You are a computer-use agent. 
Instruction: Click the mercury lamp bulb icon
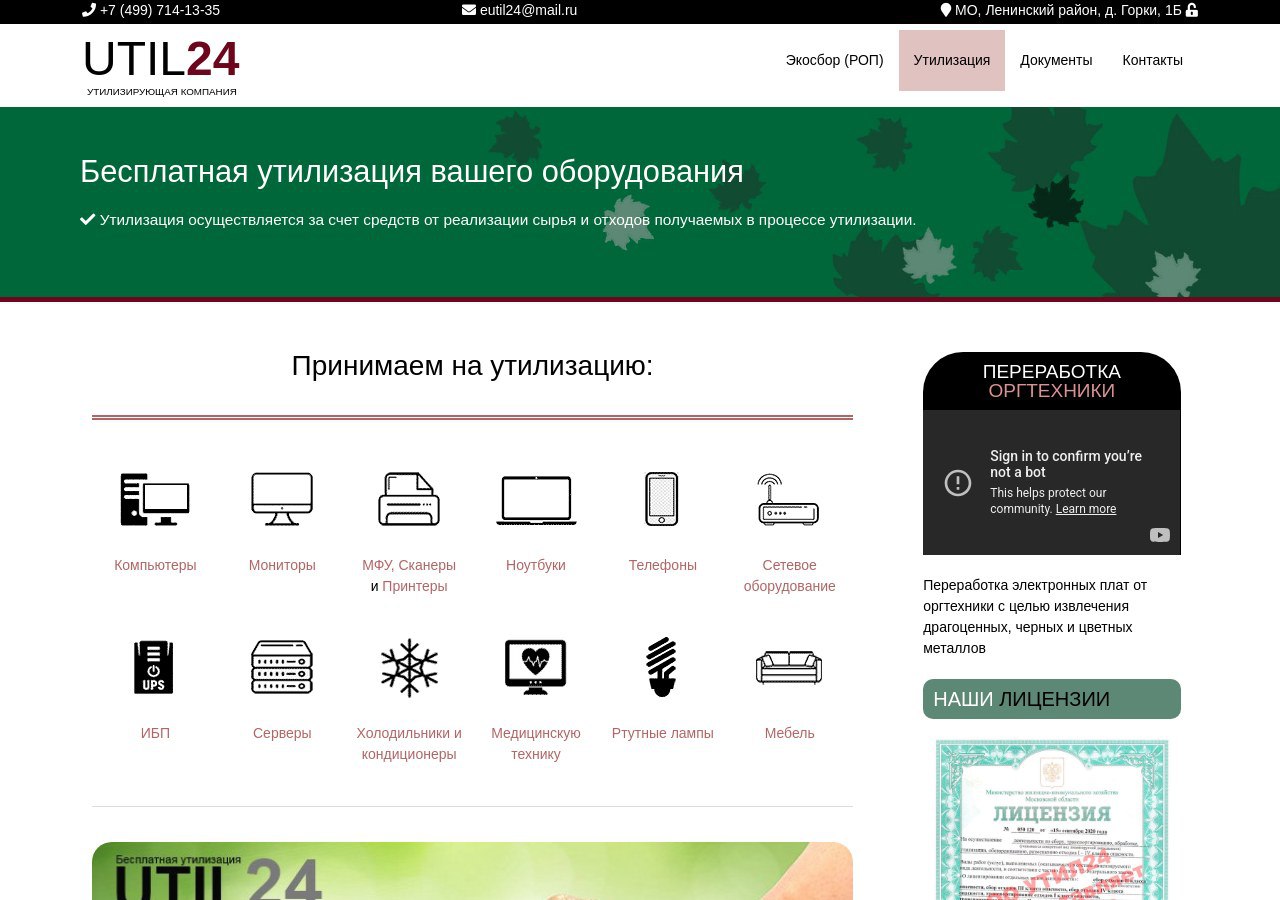tap(662, 667)
